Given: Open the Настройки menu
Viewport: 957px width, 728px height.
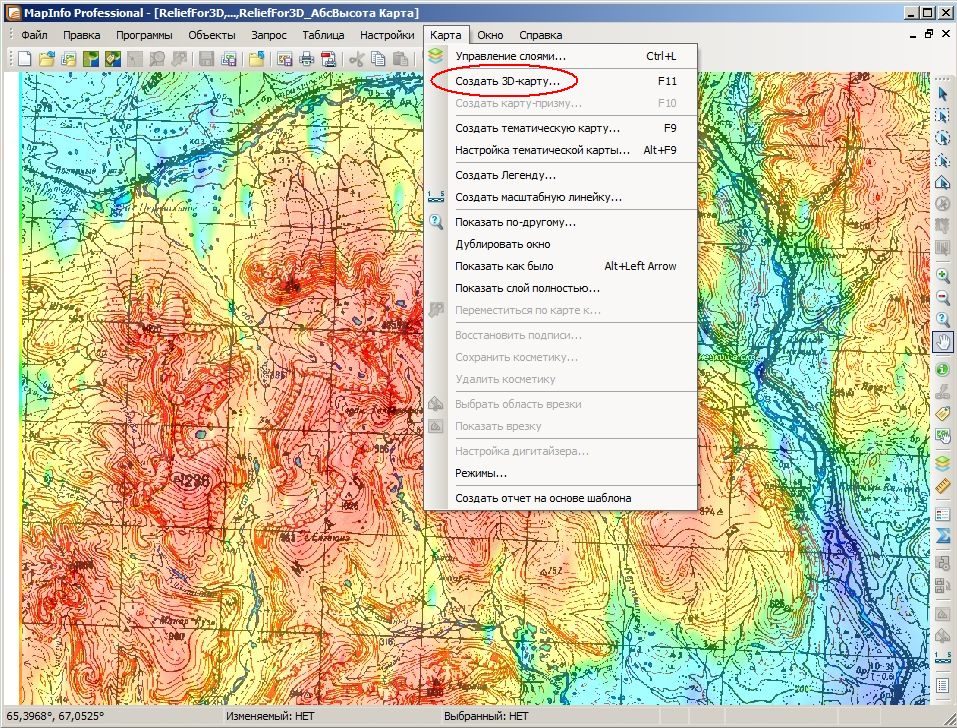Looking at the screenshot, I should [x=387, y=35].
